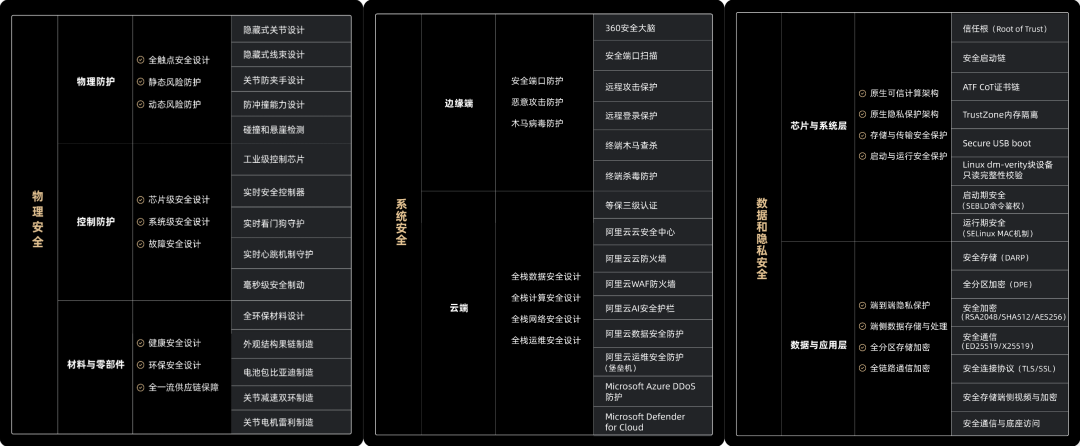Select the 阿里云AI安全护栏 cell

click(x=653, y=308)
